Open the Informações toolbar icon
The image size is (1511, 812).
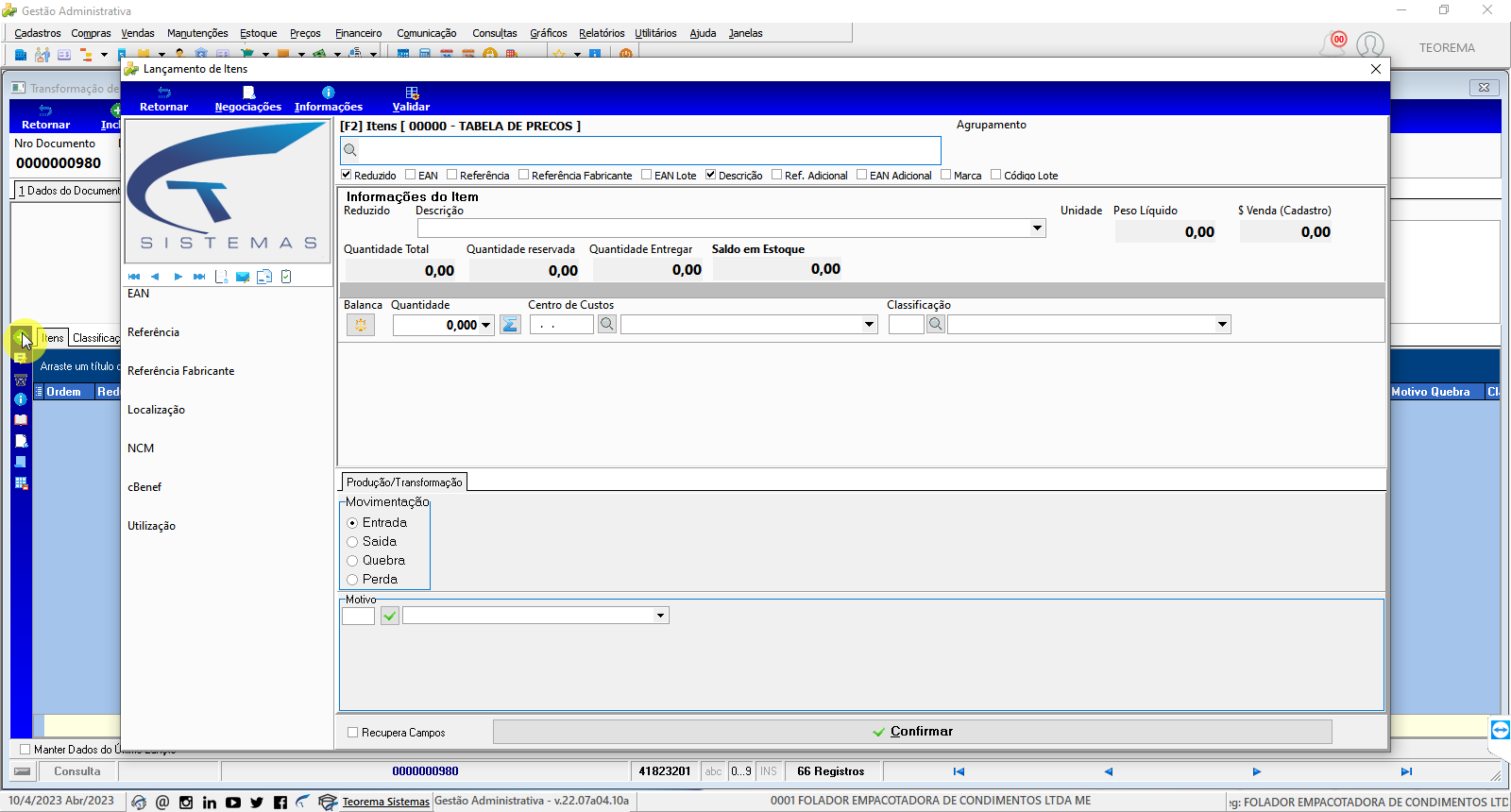pos(328,93)
